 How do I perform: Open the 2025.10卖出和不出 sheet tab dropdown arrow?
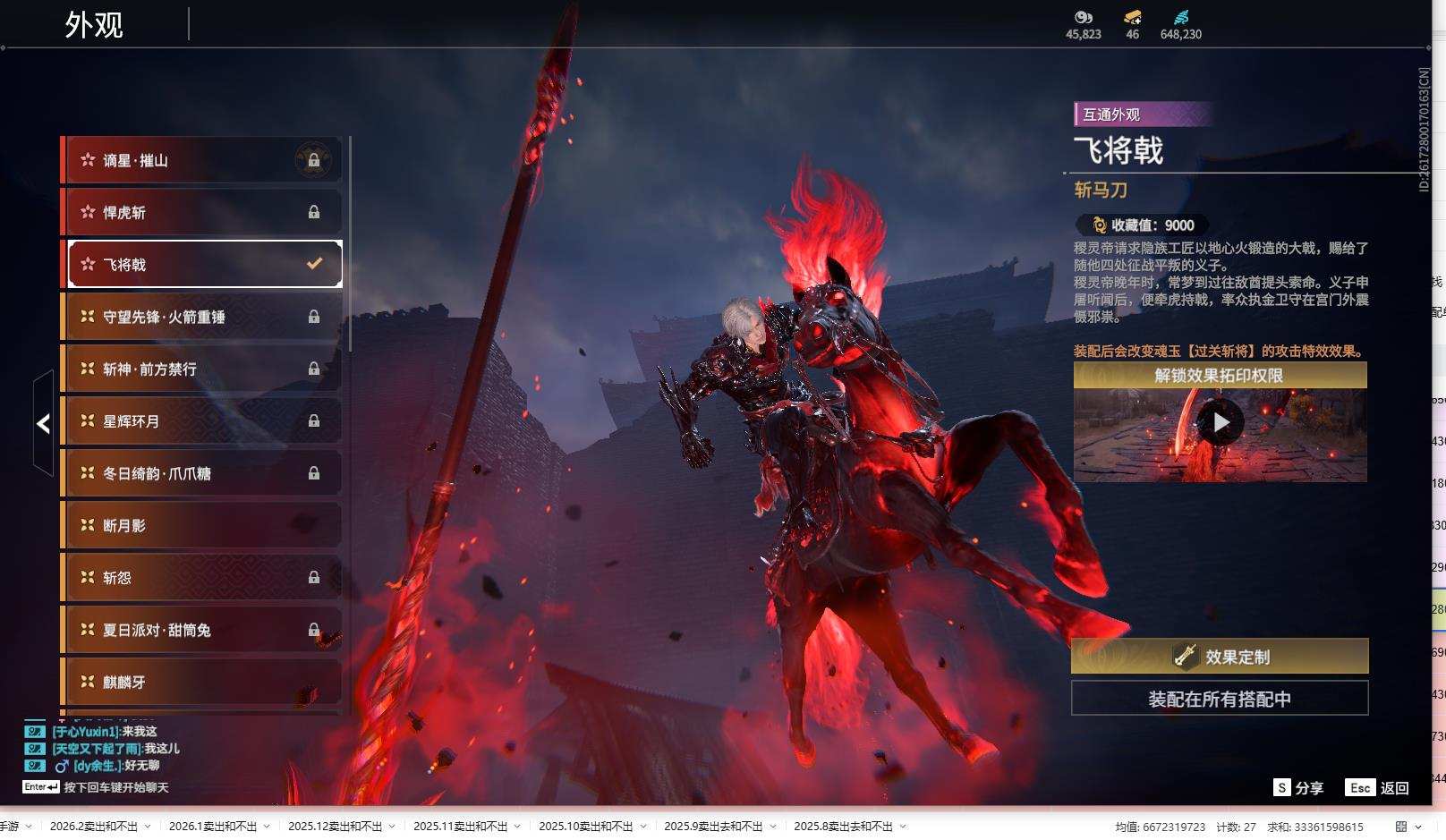(642, 827)
